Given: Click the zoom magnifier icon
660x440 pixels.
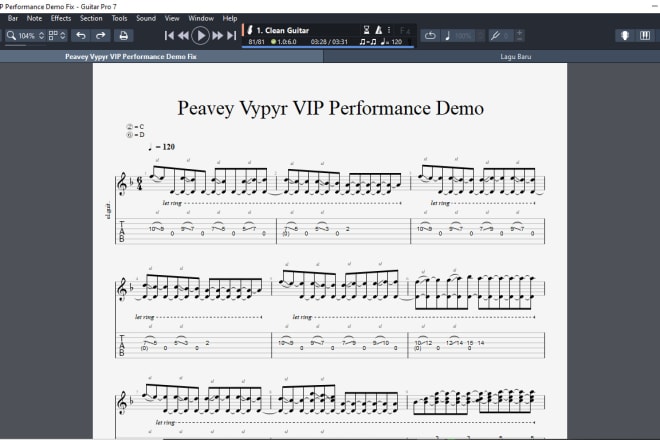Looking at the screenshot, I should click(11, 36).
